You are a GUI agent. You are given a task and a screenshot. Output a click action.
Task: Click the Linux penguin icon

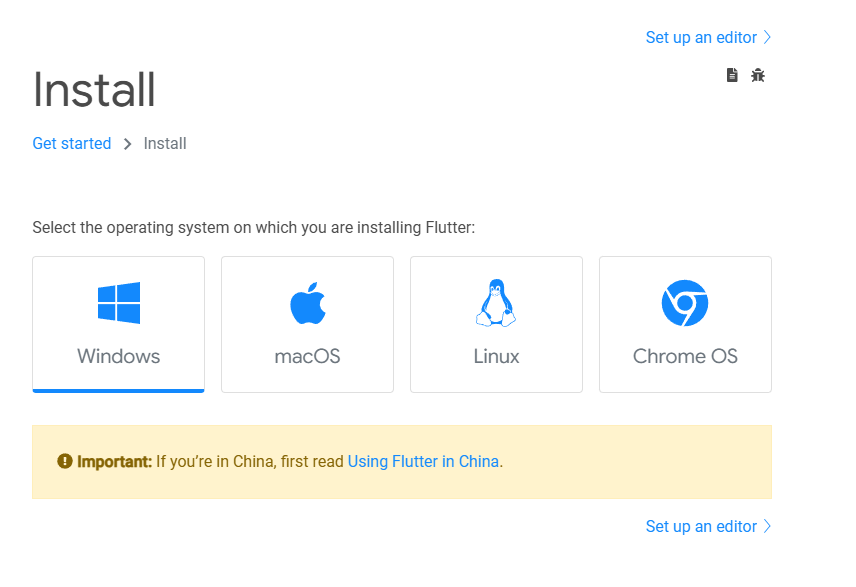(x=496, y=303)
